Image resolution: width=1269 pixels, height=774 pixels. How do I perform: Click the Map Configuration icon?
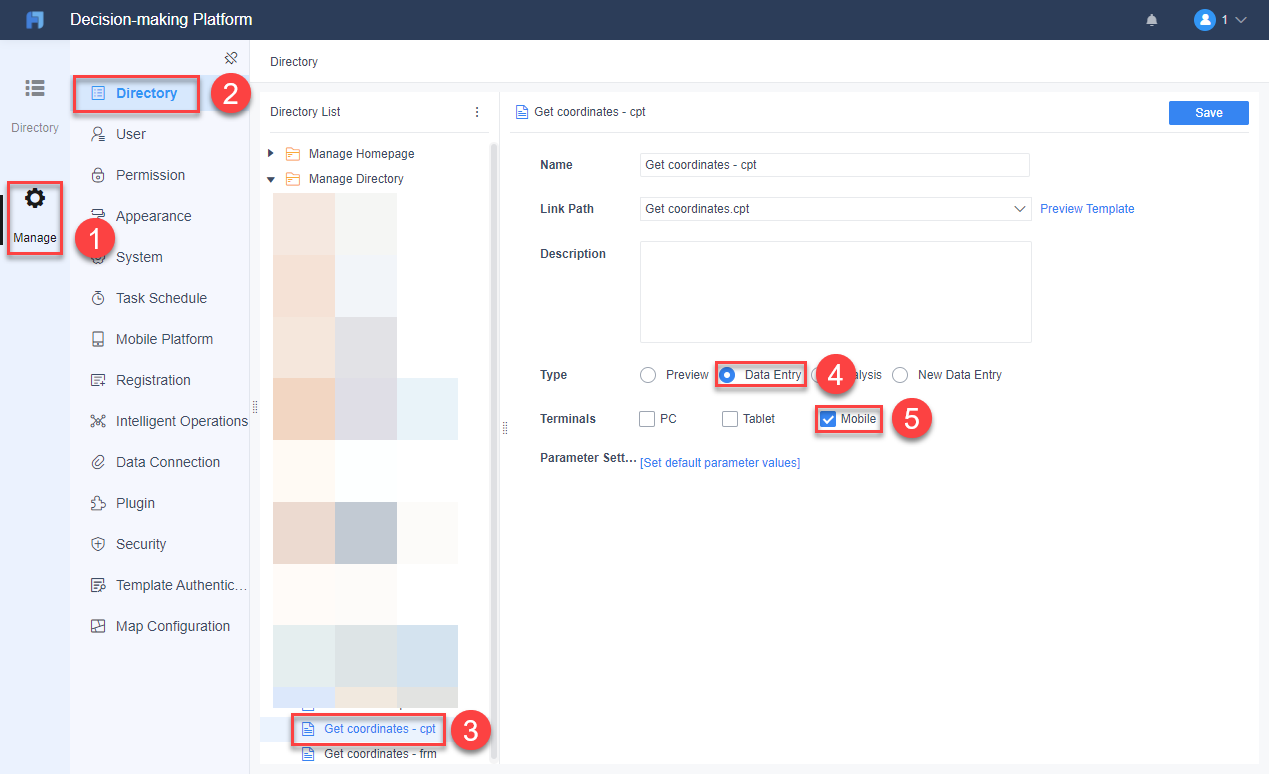[x=98, y=626]
